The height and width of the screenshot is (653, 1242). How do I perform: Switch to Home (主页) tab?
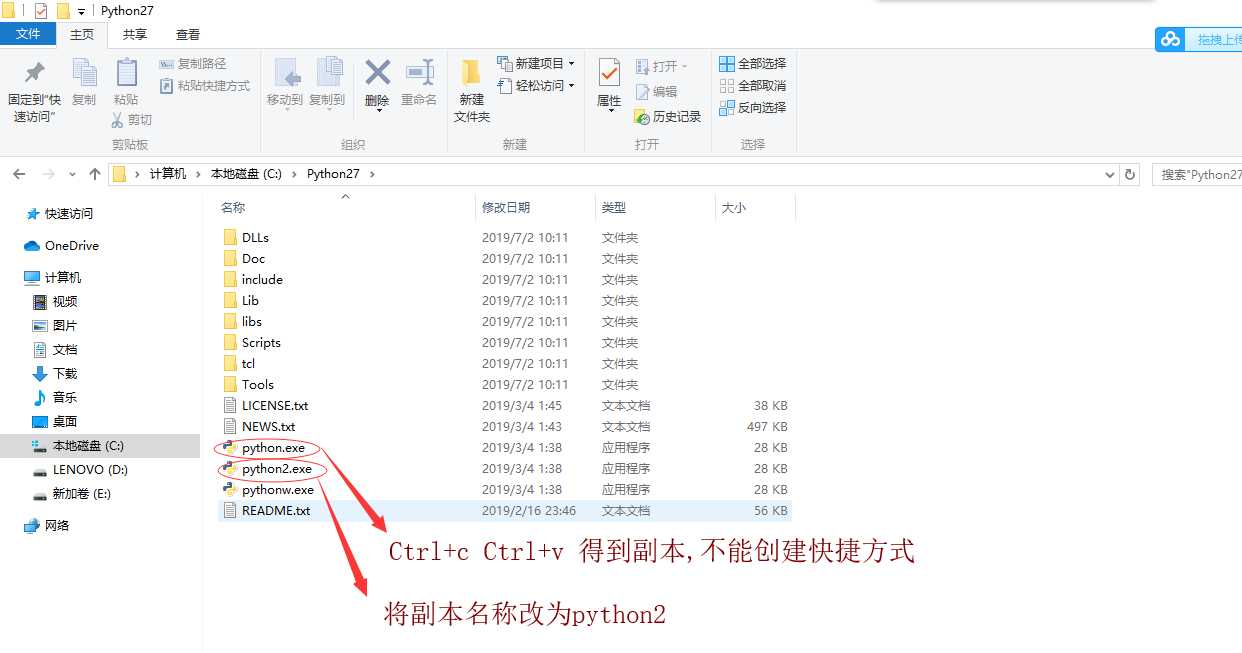point(82,35)
